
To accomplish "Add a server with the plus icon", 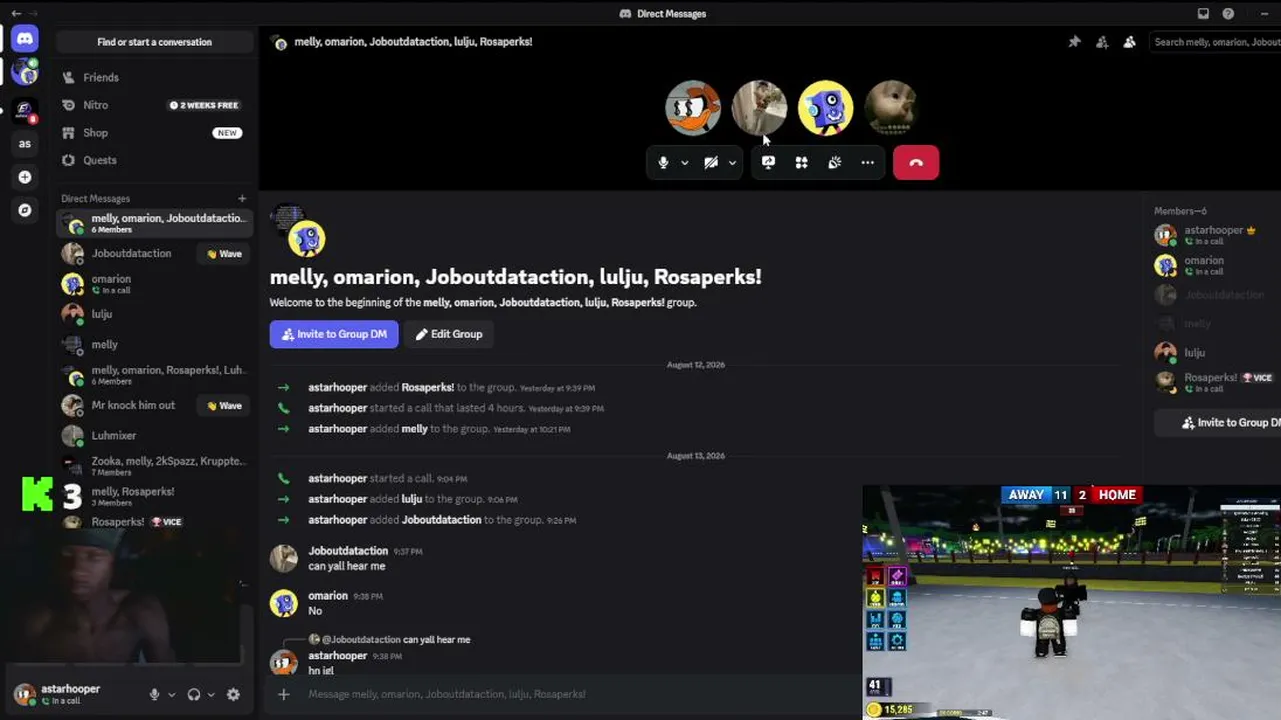I will point(25,177).
